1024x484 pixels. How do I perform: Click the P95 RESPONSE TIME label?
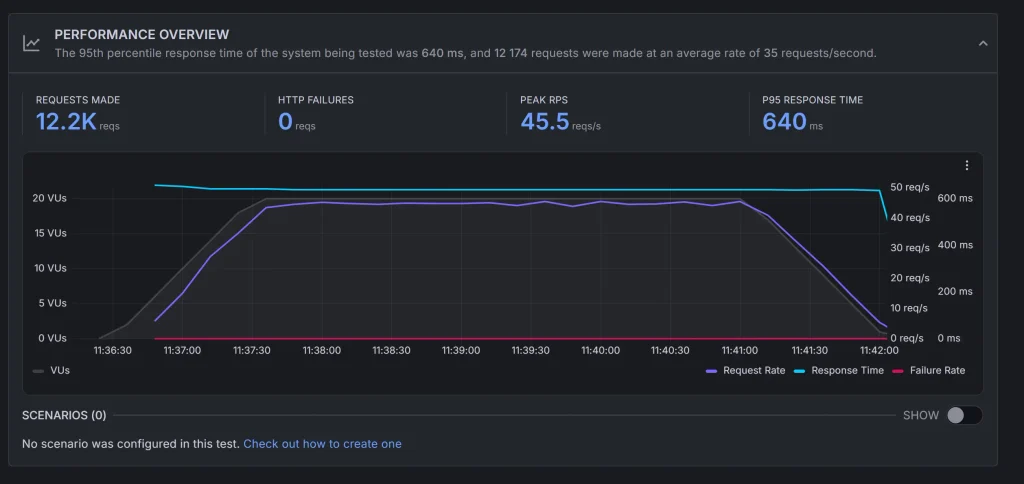pyautogui.click(x=812, y=100)
